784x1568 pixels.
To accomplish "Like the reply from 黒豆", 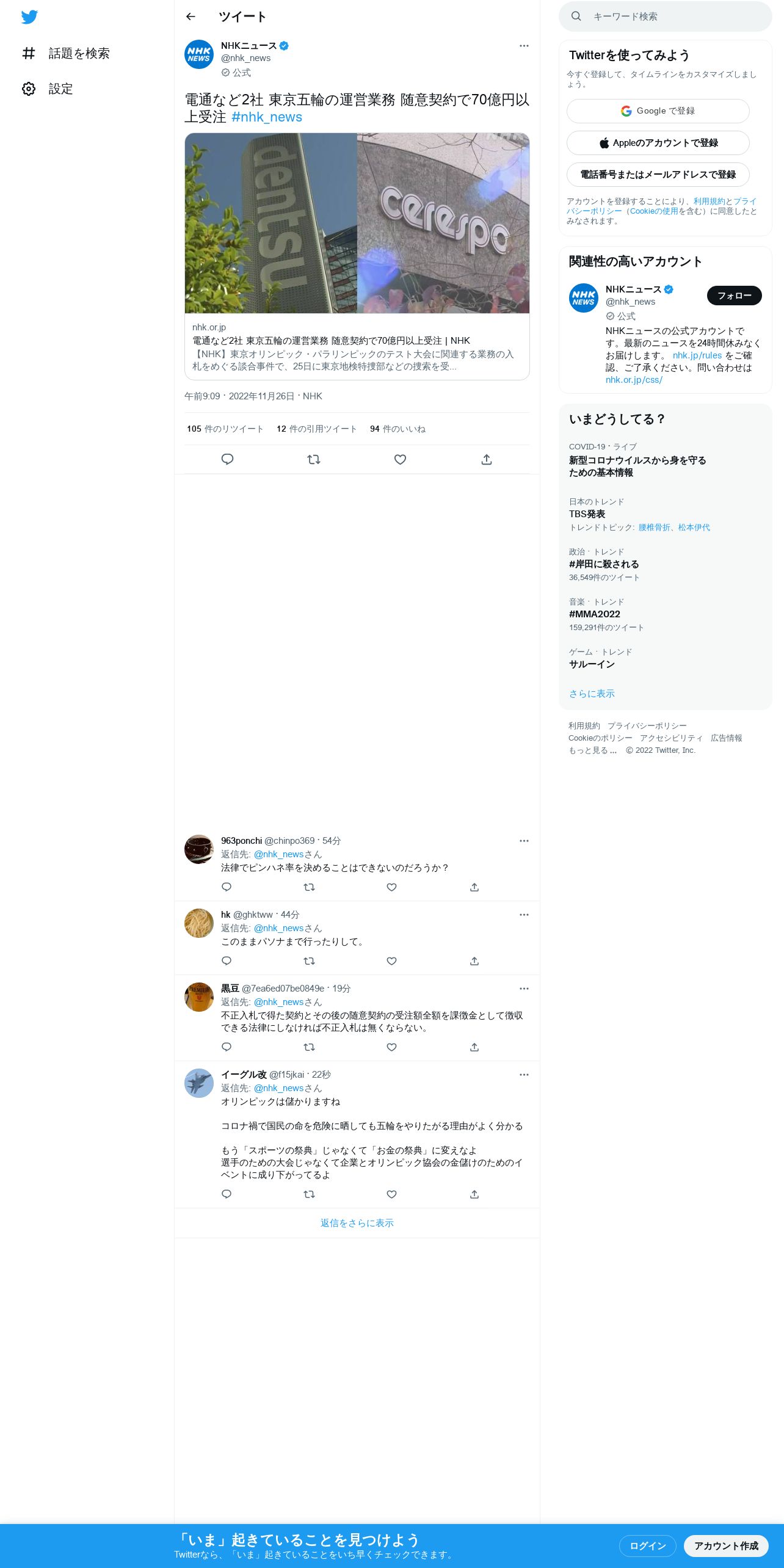I will (392, 1047).
